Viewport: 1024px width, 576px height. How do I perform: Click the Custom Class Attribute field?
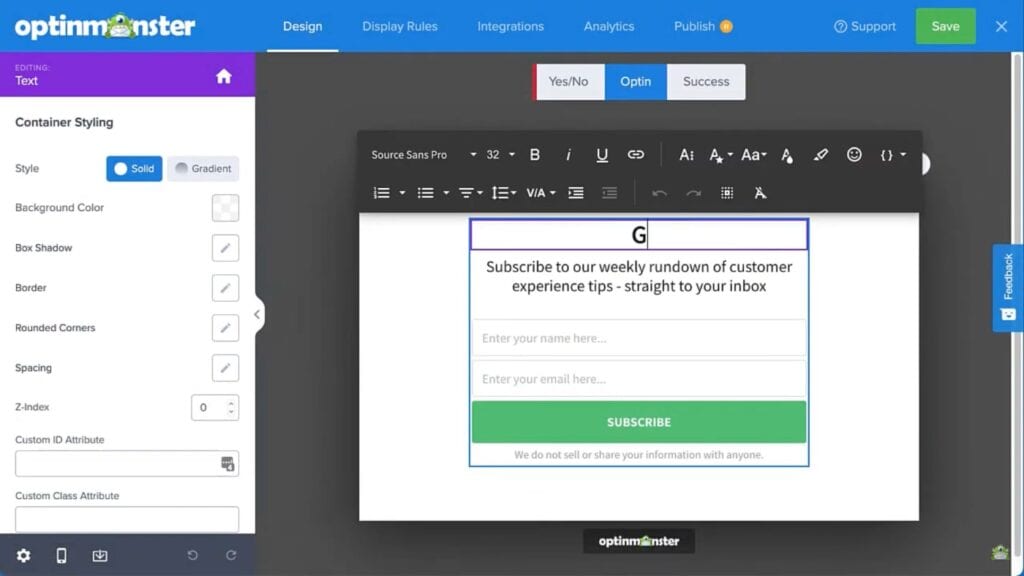coord(127,520)
